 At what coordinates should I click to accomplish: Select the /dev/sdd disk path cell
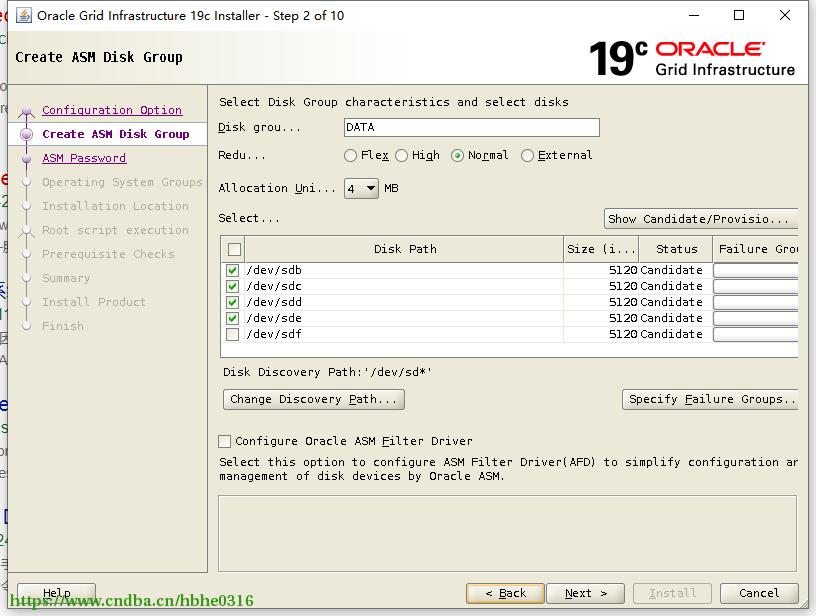coord(404,302)
